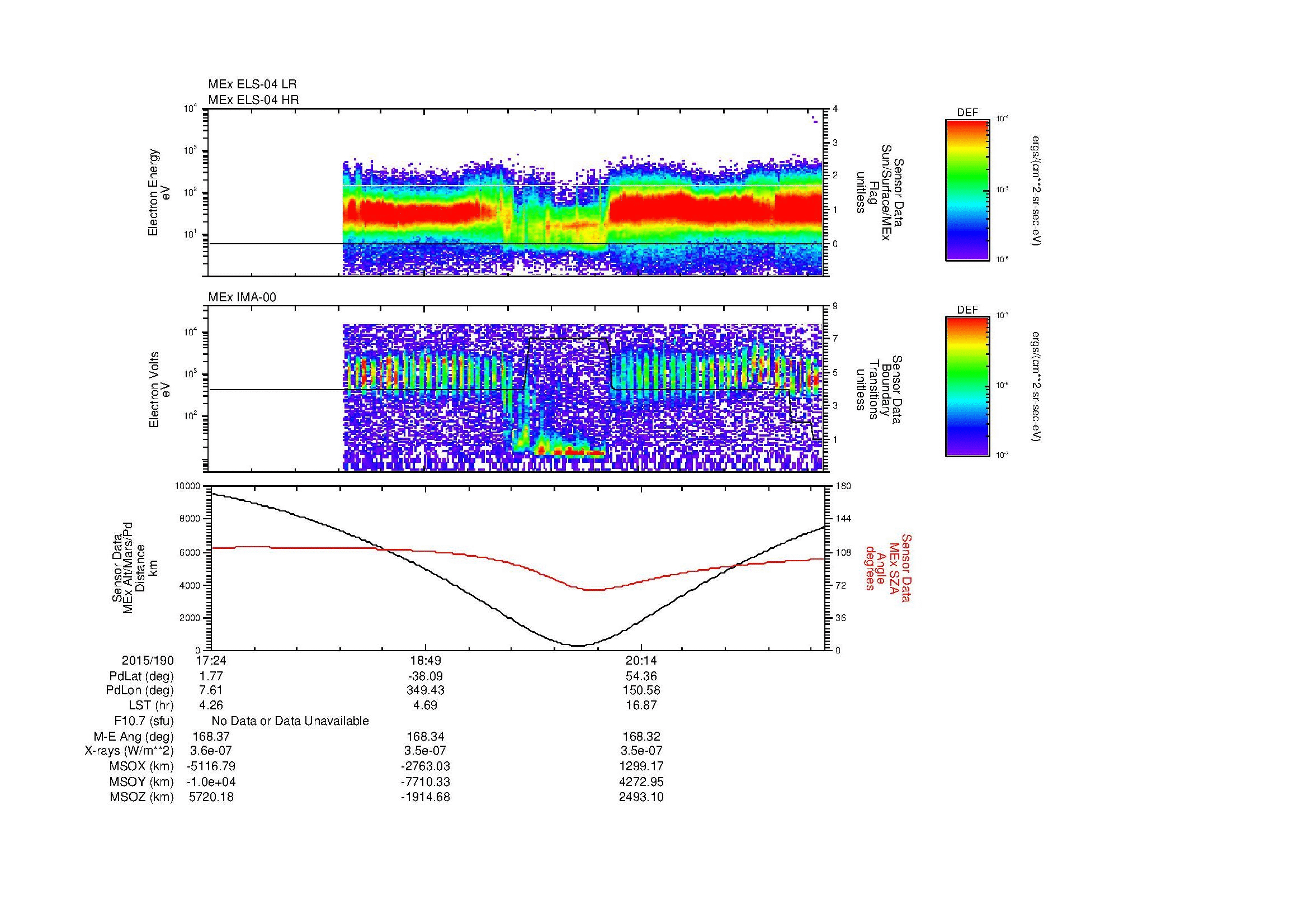The width and height of the screenshot is (1308, 924).
Task: Click the top color bar unit label
Action: coord(1037,191)
